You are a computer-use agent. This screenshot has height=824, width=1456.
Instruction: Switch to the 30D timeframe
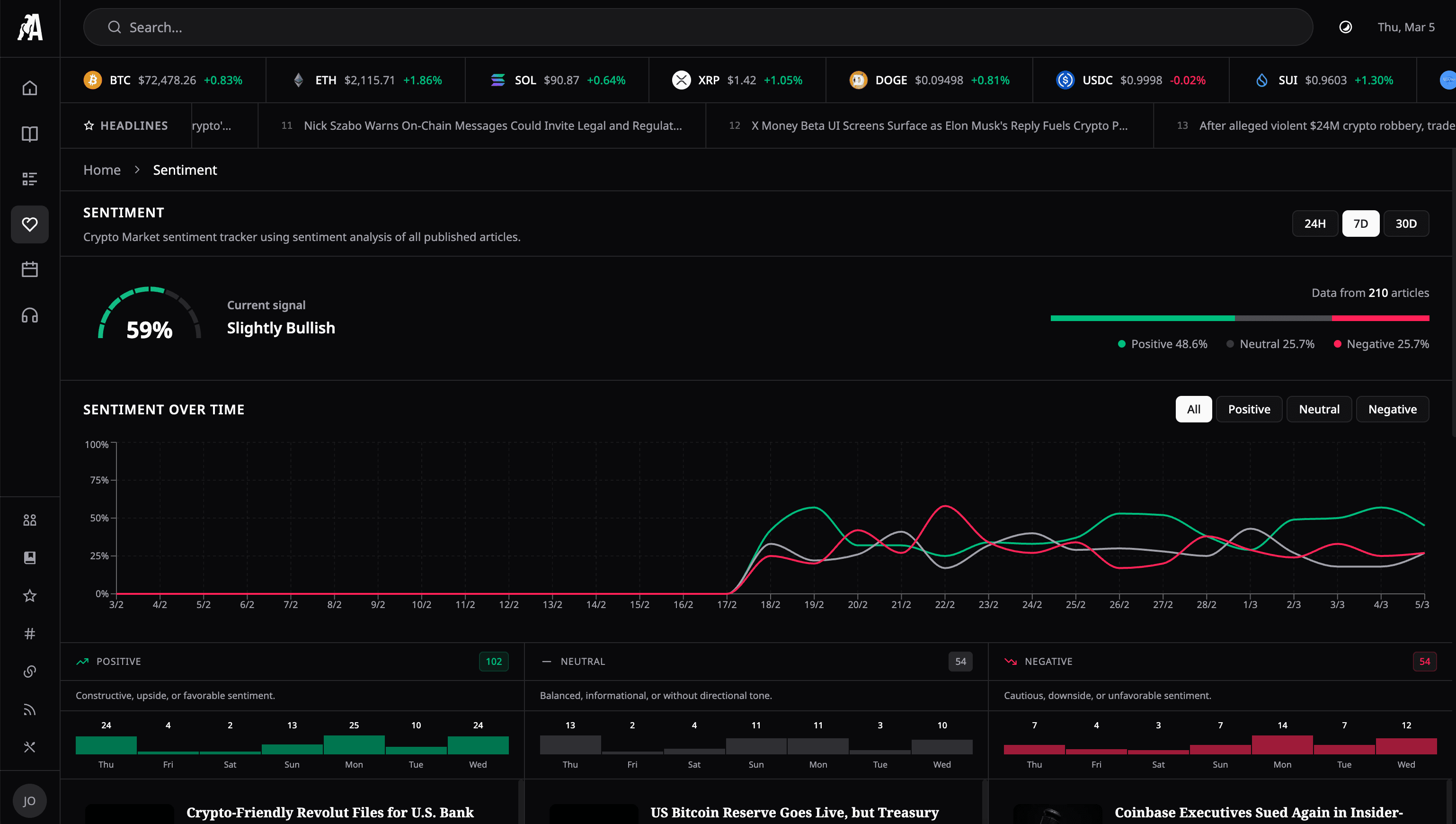click(1407, 224)
